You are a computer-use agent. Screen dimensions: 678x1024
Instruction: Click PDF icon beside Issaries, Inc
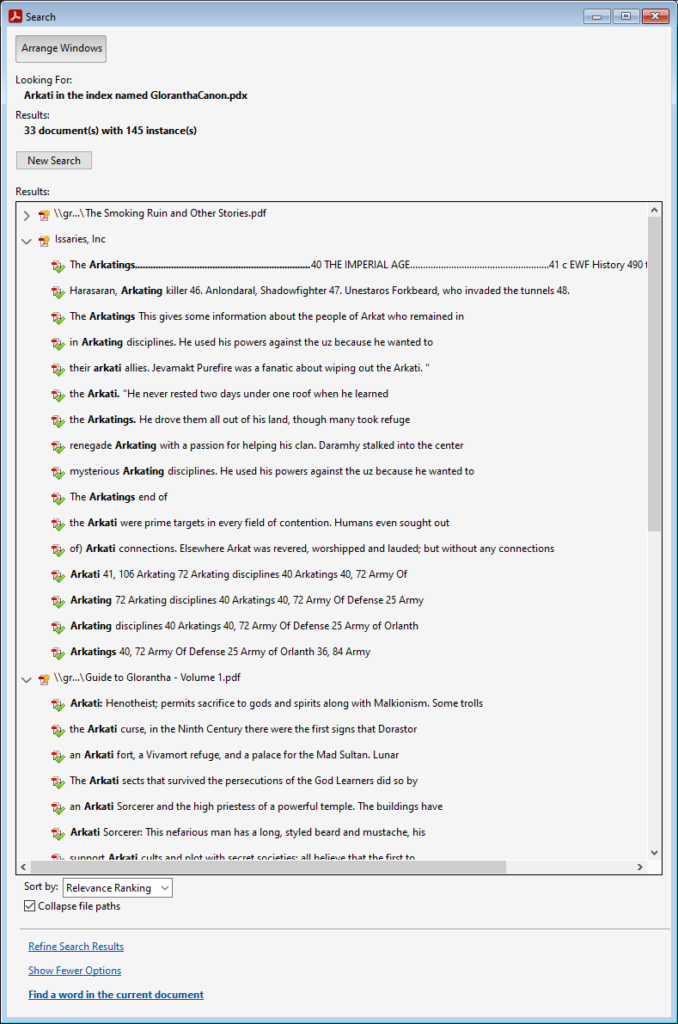[44, 241]
